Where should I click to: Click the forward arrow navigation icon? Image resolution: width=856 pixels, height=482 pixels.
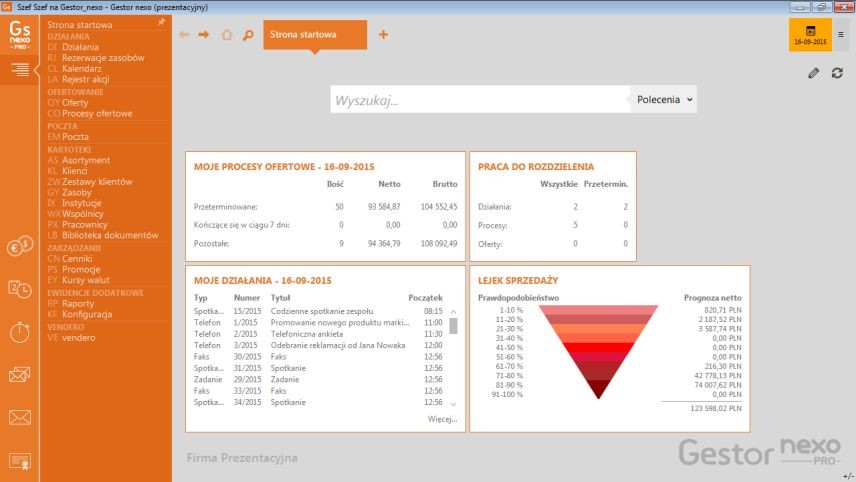204,35
